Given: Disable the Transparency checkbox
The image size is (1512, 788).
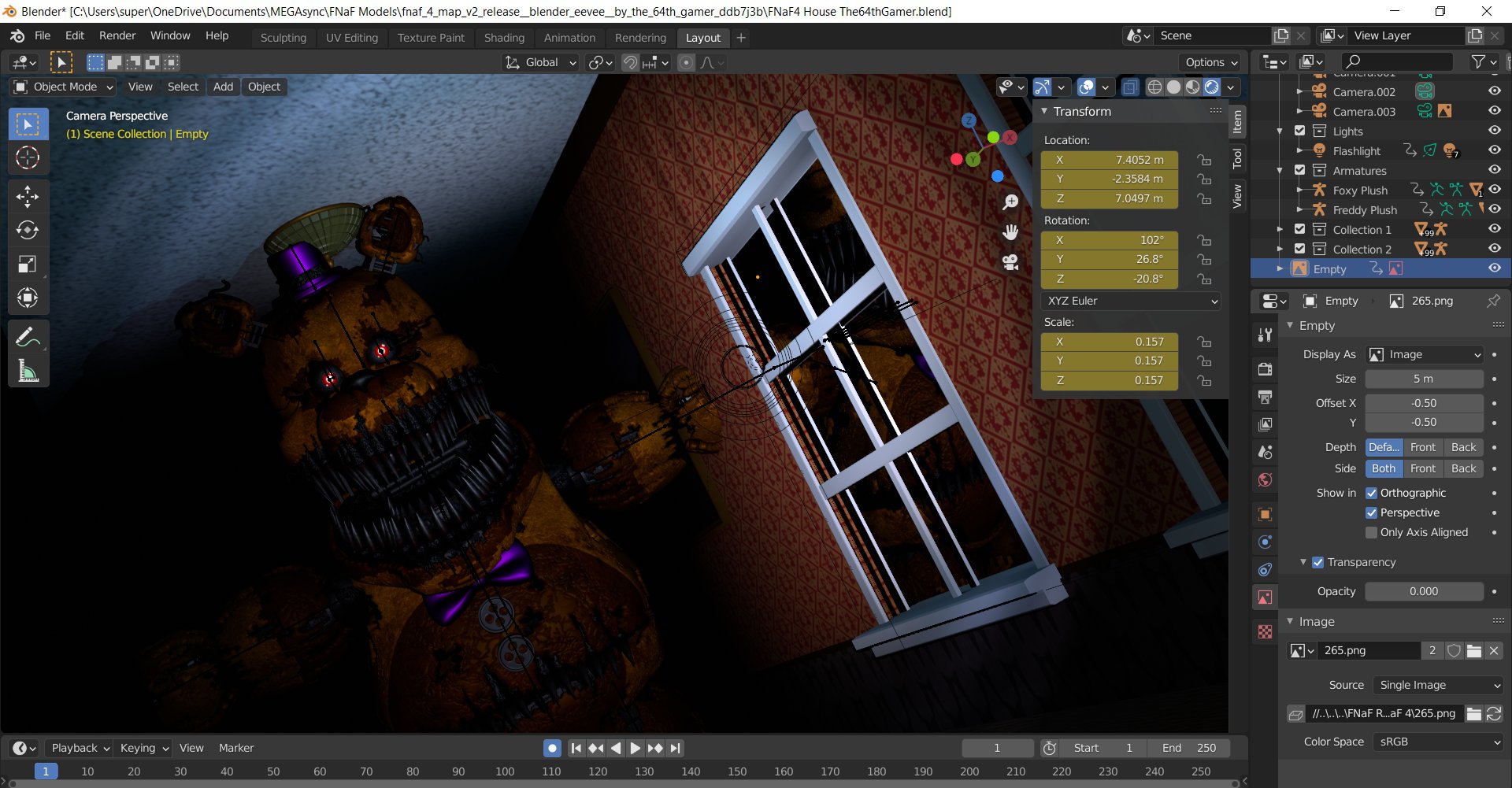Looking at the screenshot, I should point(1317,562).
